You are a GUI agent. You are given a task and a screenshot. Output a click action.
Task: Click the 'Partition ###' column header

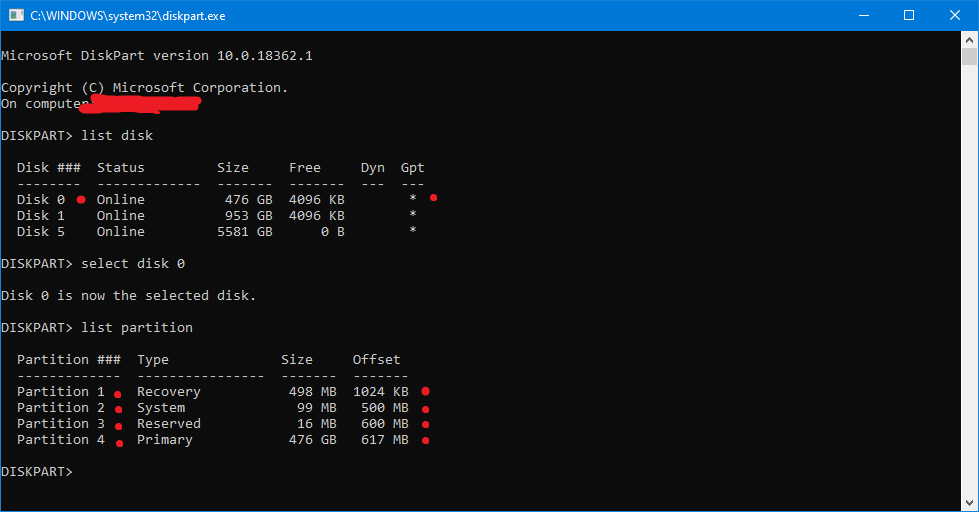pos(69,360)
